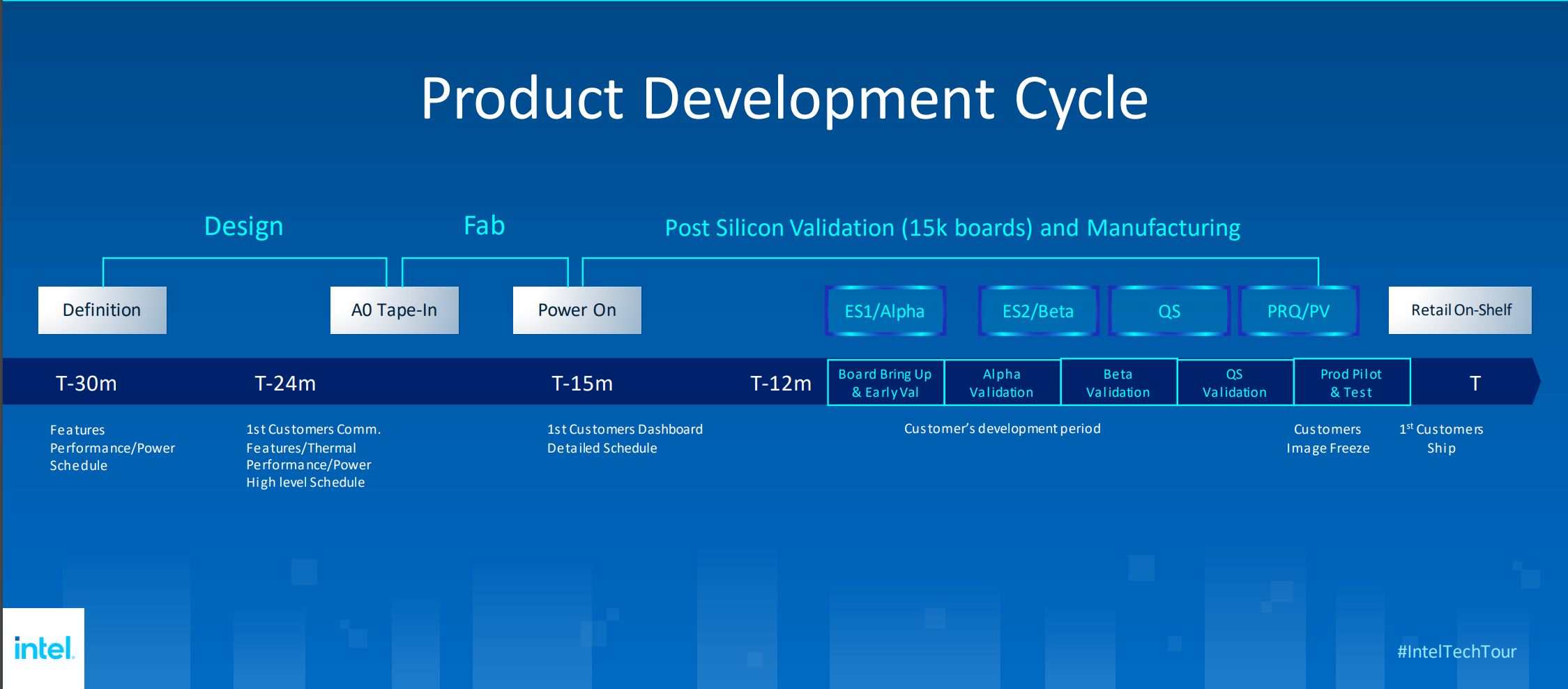The width and height of the screenshot is (1568, 689).
Task: Select the QS Validation segment on the timeline bar
Action: click(x=1234, y=381)
